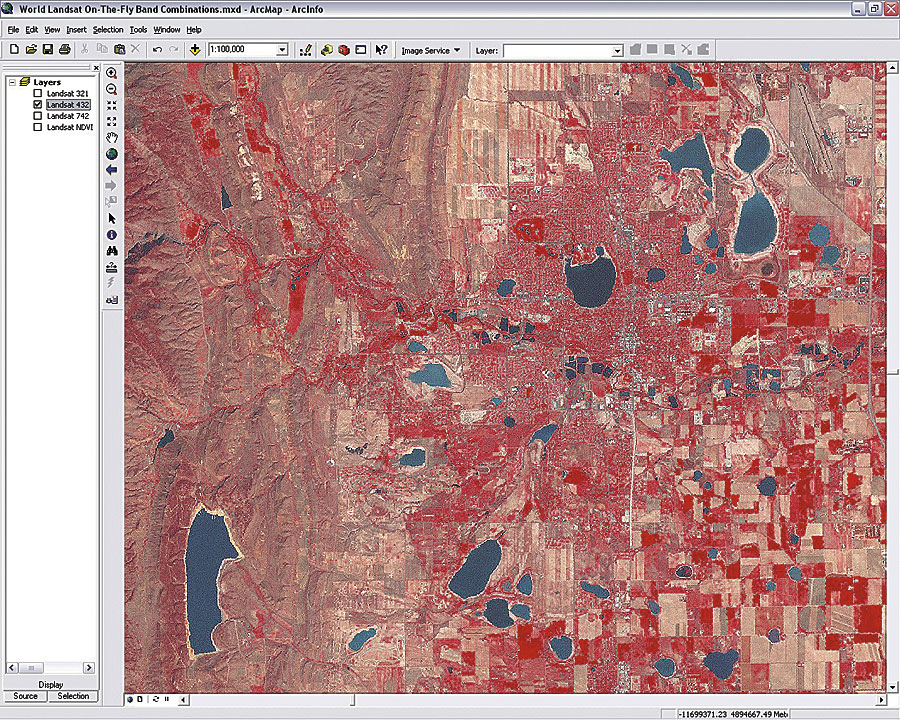Image resolution: width=900 pixels, height=720 pixels.
Task: Click the Landsat 742 layer name
Action: (x=68, y=116)
